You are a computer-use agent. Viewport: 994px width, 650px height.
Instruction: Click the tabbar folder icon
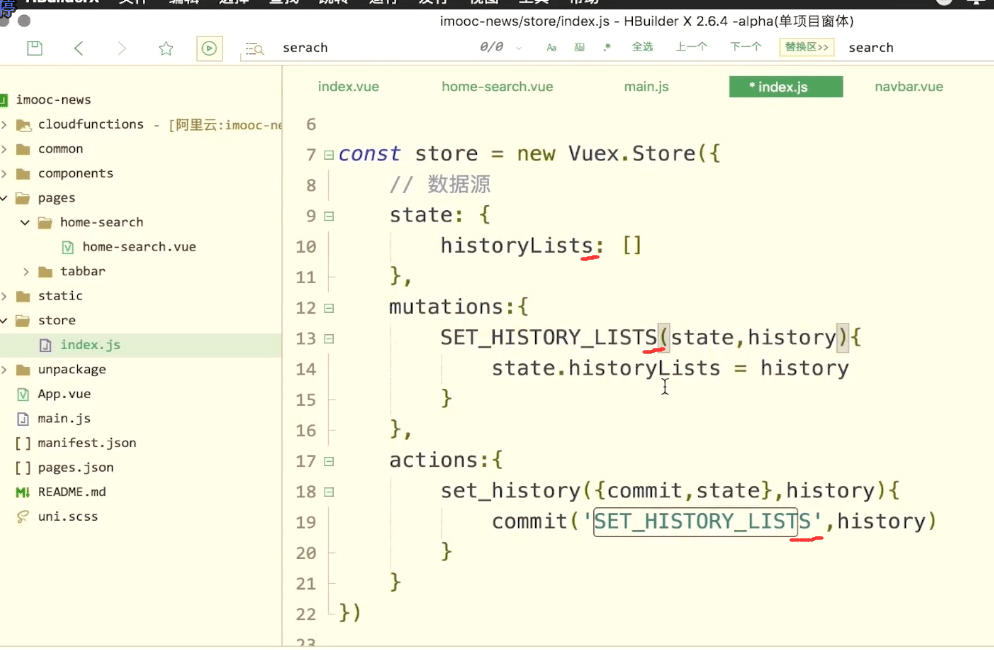pos(45,271)
